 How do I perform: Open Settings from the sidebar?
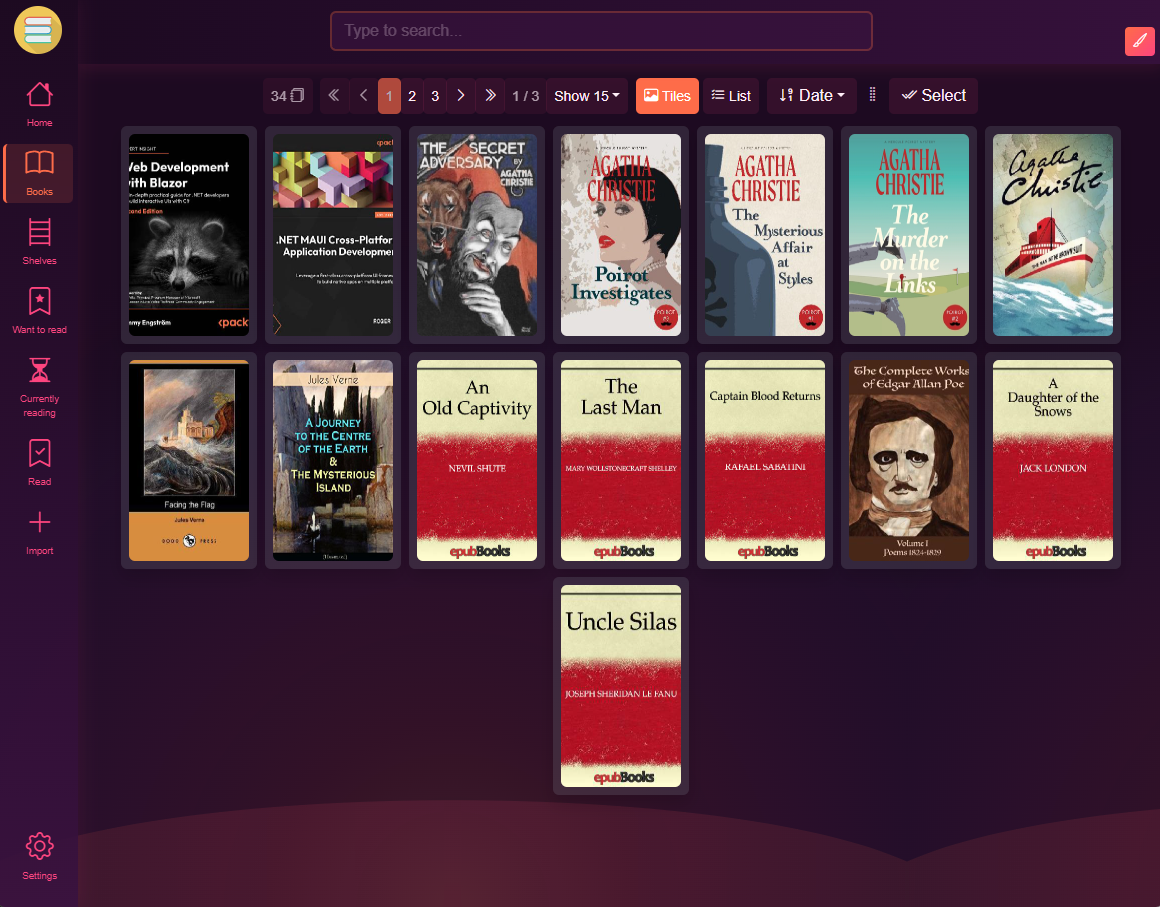point(39,857)
